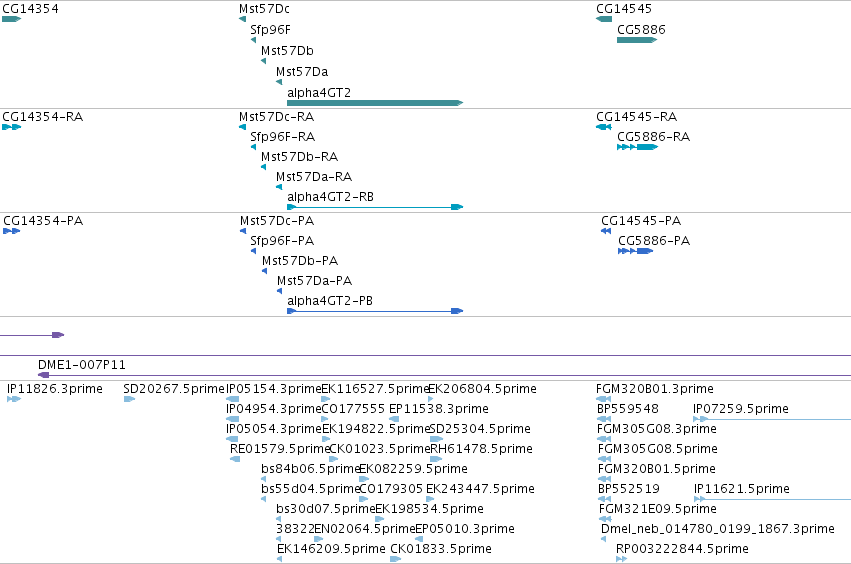Viewport: 851px width, 564px height.
Task: Select the Mst57Da gene glyph
Action: pos(279,82)
